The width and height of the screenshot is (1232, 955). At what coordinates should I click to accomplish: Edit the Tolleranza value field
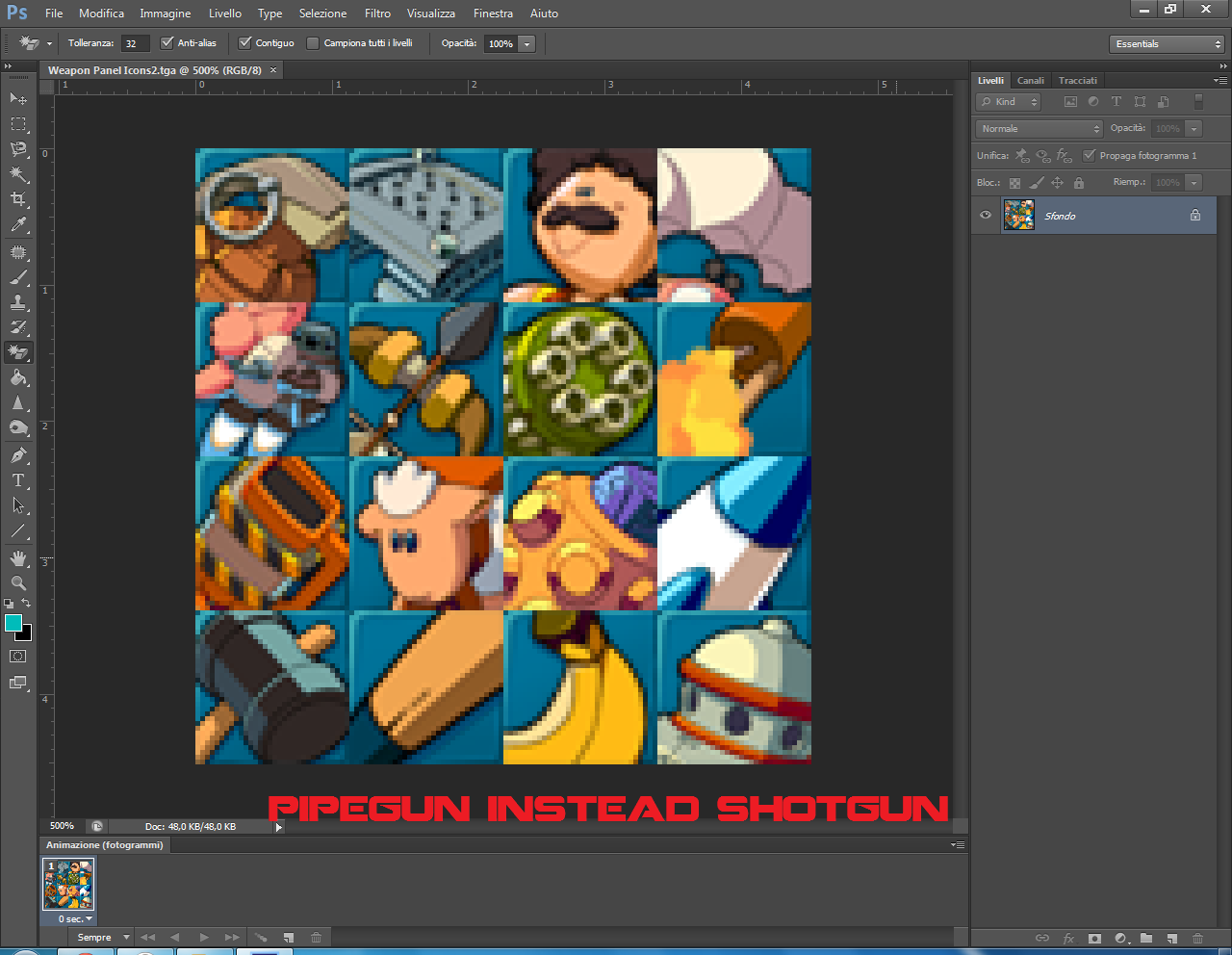[135, 43]
